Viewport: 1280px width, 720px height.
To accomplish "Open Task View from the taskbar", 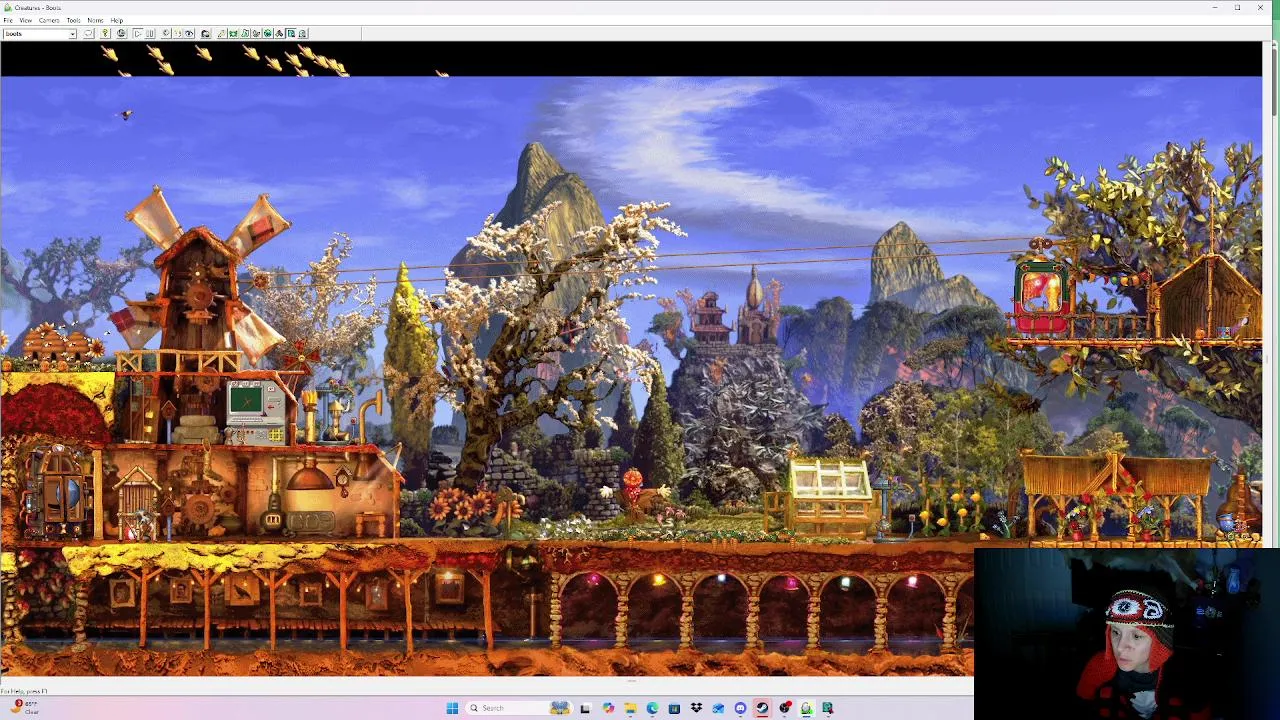I will click(585, 708).
